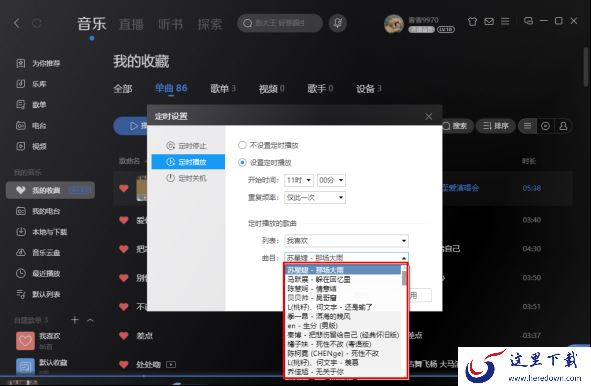Open the user avatar profile
Viewport: 591px width, 386px height.
(x=393, y=24)
